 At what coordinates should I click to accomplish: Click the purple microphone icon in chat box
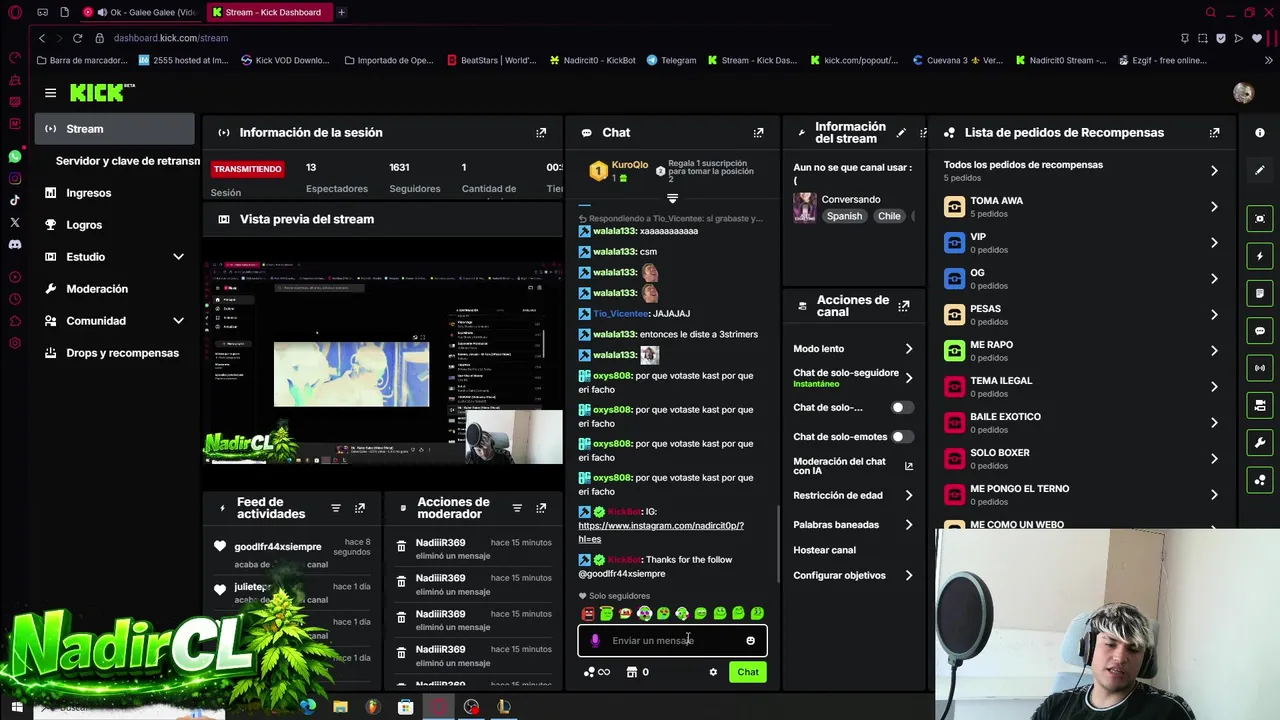(x=595, y=641)
